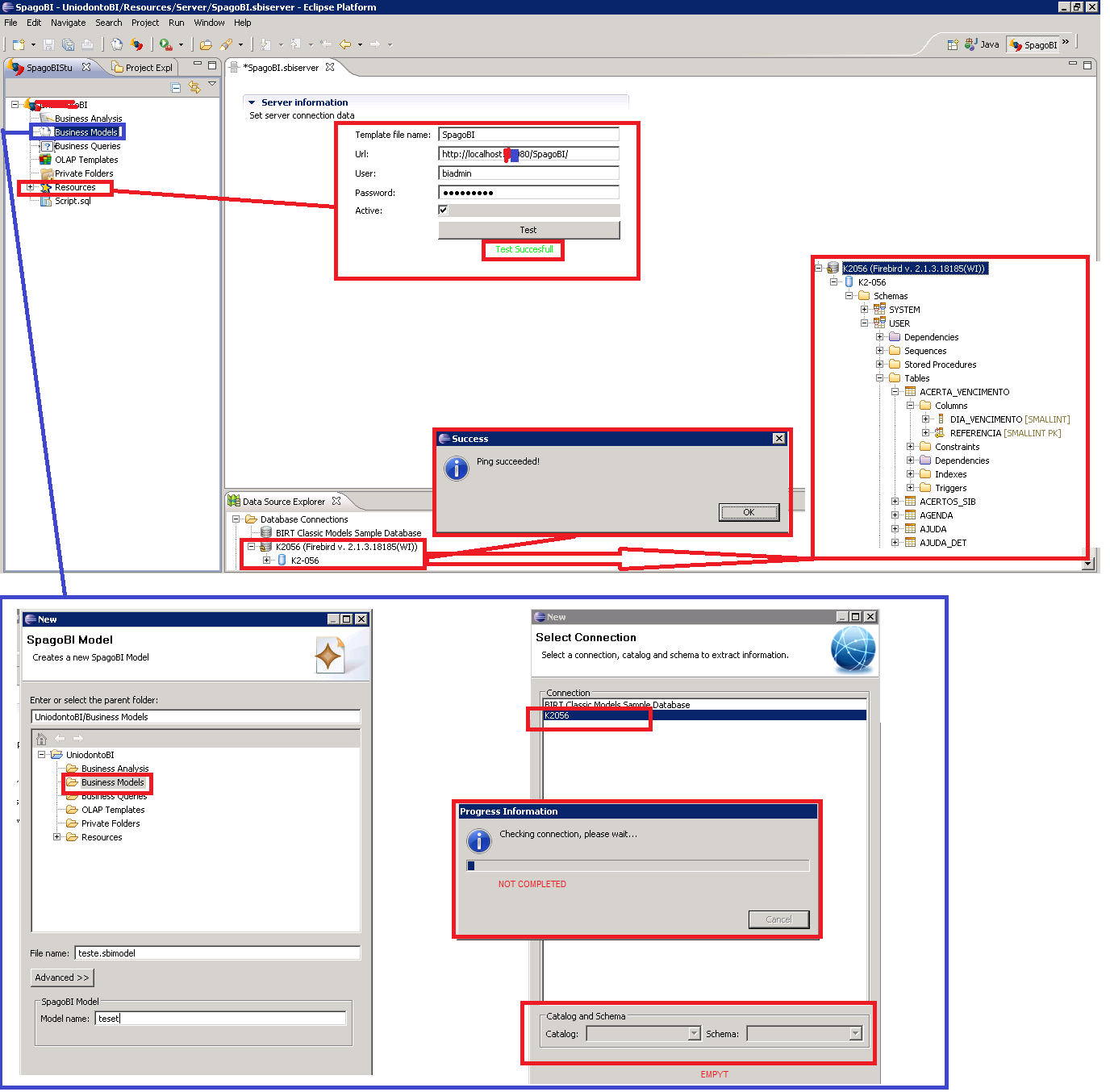Select the K2056 connection in Select Connection list
This screenshot has height=1092, width=1110.
coord(704,715)
